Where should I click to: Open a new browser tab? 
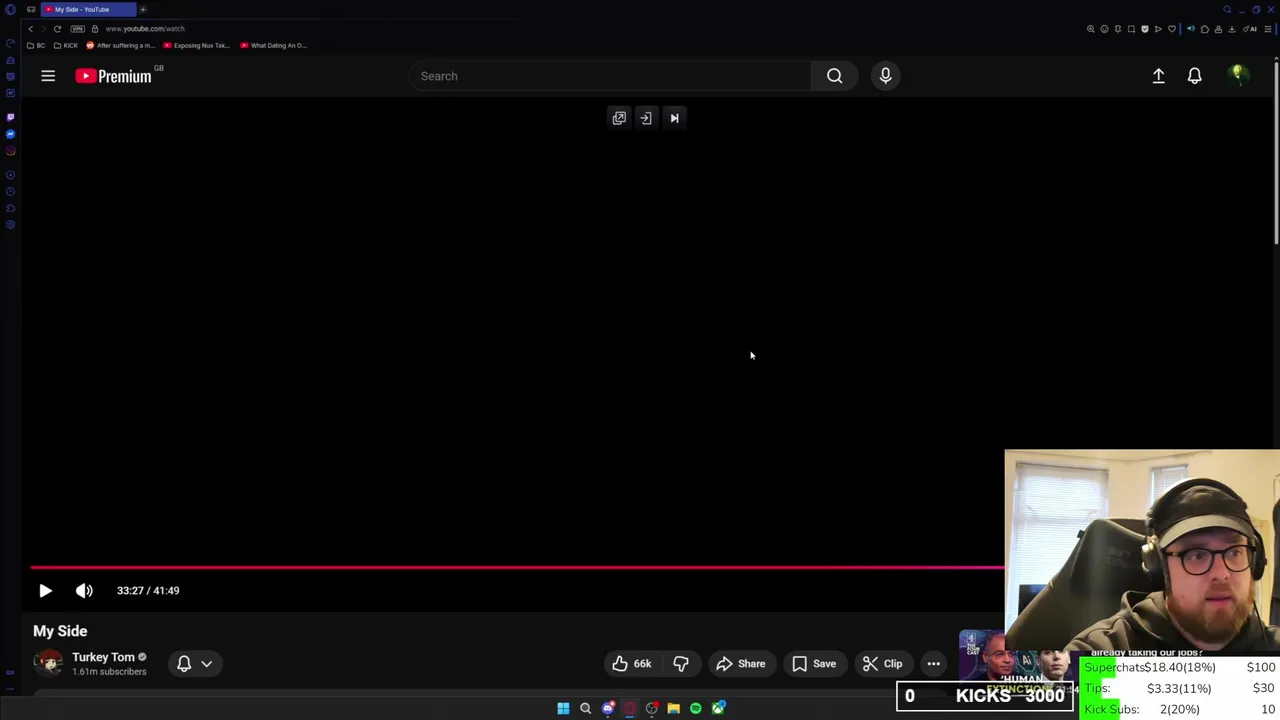143,9
